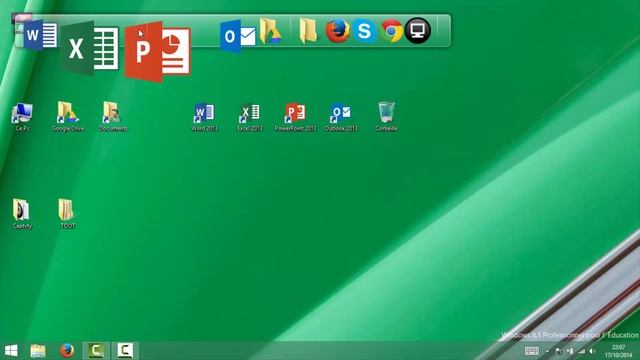Image resolution: width=640 pixels, height=360 pixels.
Task: Open Google Drive folder in dock
Action: pos(271,31)
